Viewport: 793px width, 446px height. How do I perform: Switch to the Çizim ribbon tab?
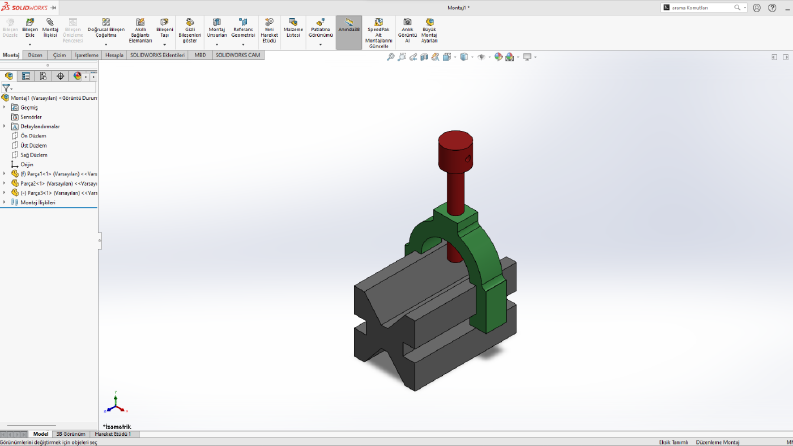tap(60, 55)
